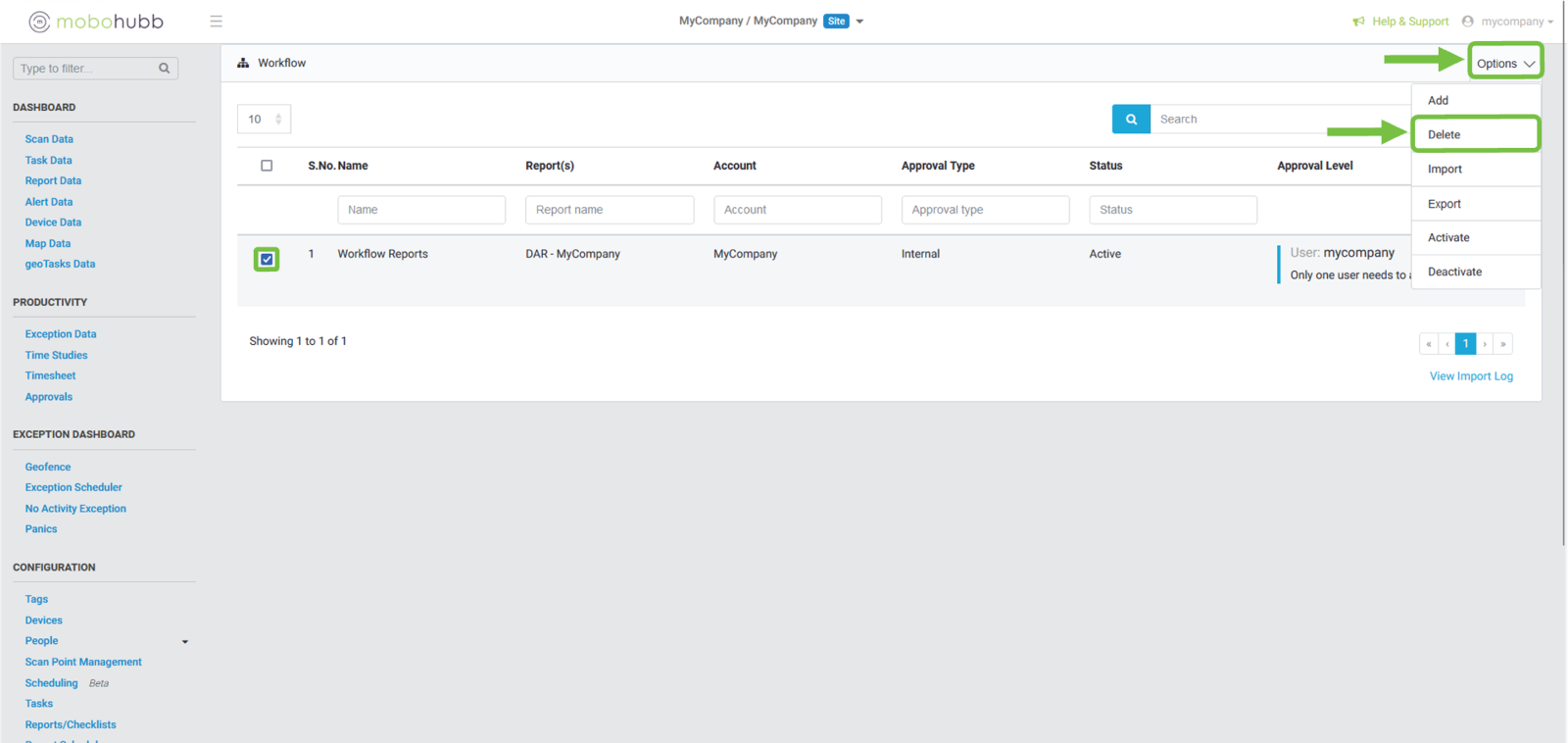Image resolution: width=1568 pixels, height=743 pixels.
Task: Click the sidebar filter magnifier icon
Action: click(x=164, y=69)
